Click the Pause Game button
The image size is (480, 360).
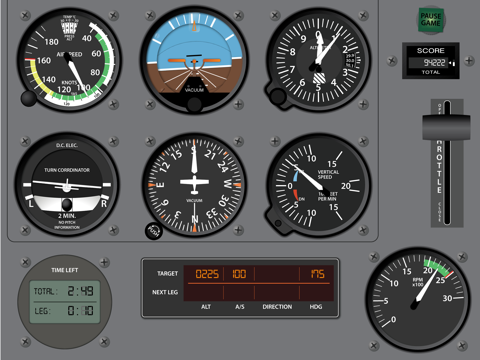point(431,20)
